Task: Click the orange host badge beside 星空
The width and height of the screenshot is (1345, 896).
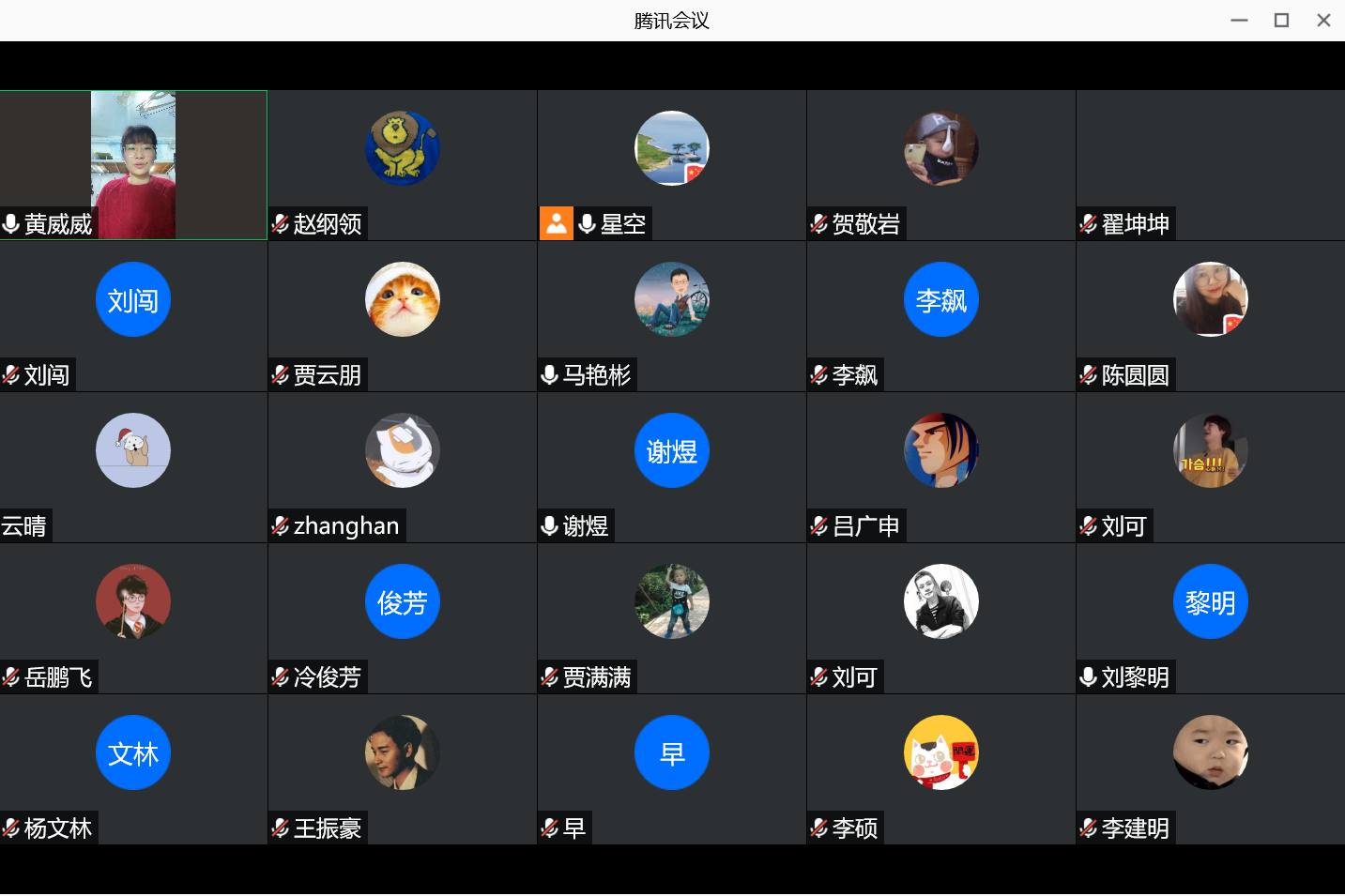Action: click(x=557, y=223)
